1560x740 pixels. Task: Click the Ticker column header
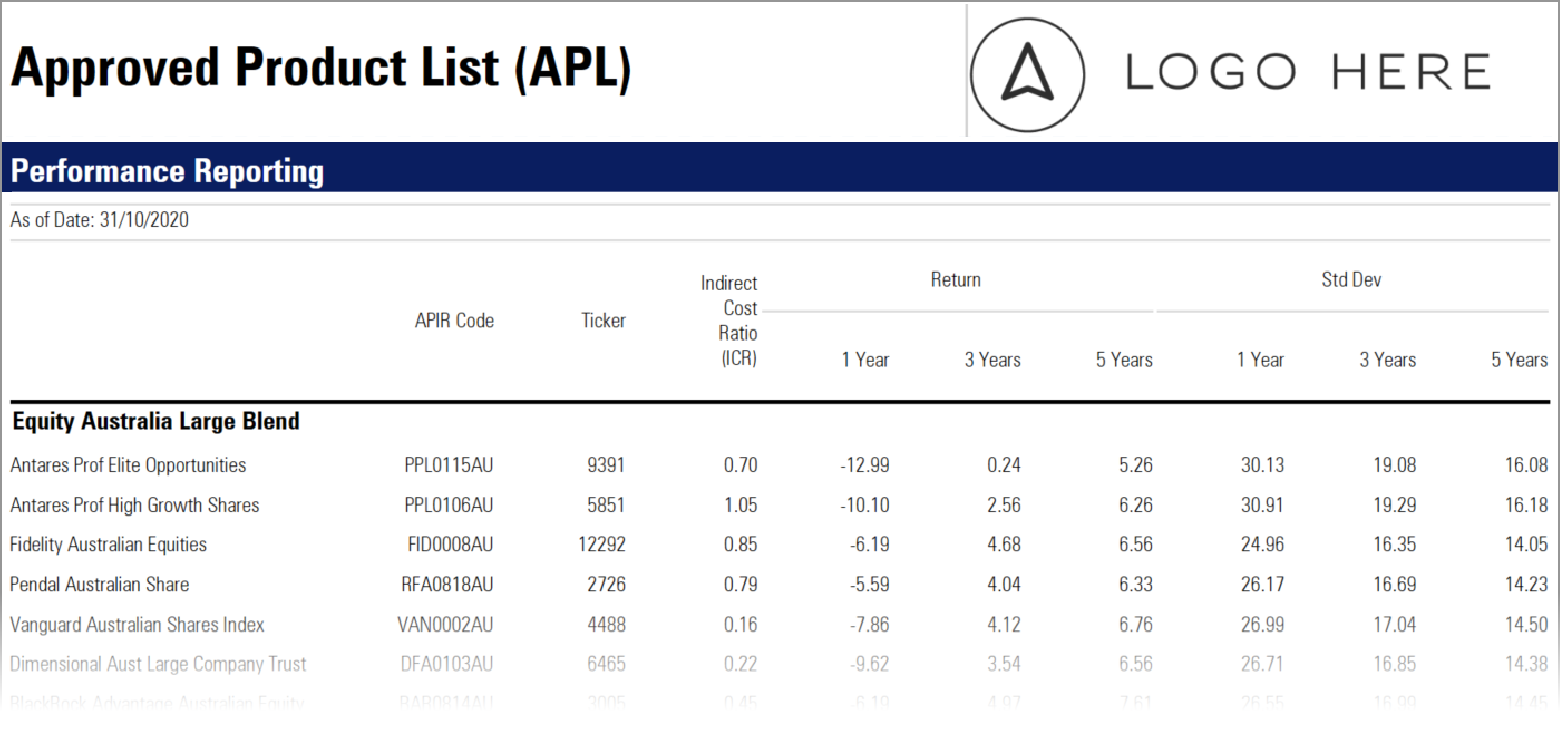603,321
